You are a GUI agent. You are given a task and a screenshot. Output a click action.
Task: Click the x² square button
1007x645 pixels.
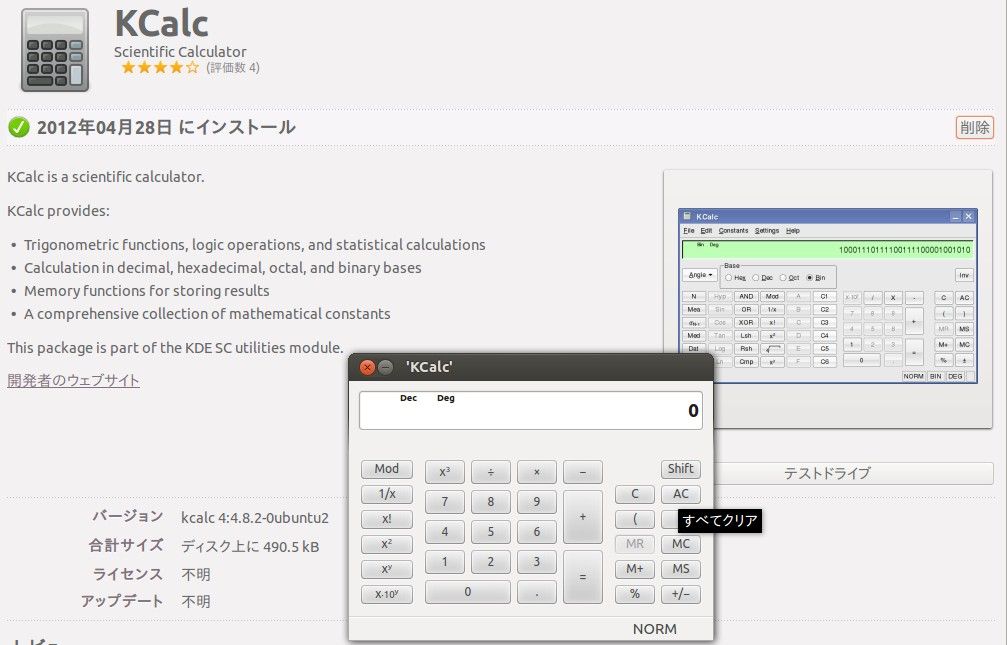pyautogui.click(x=387, y=544)
